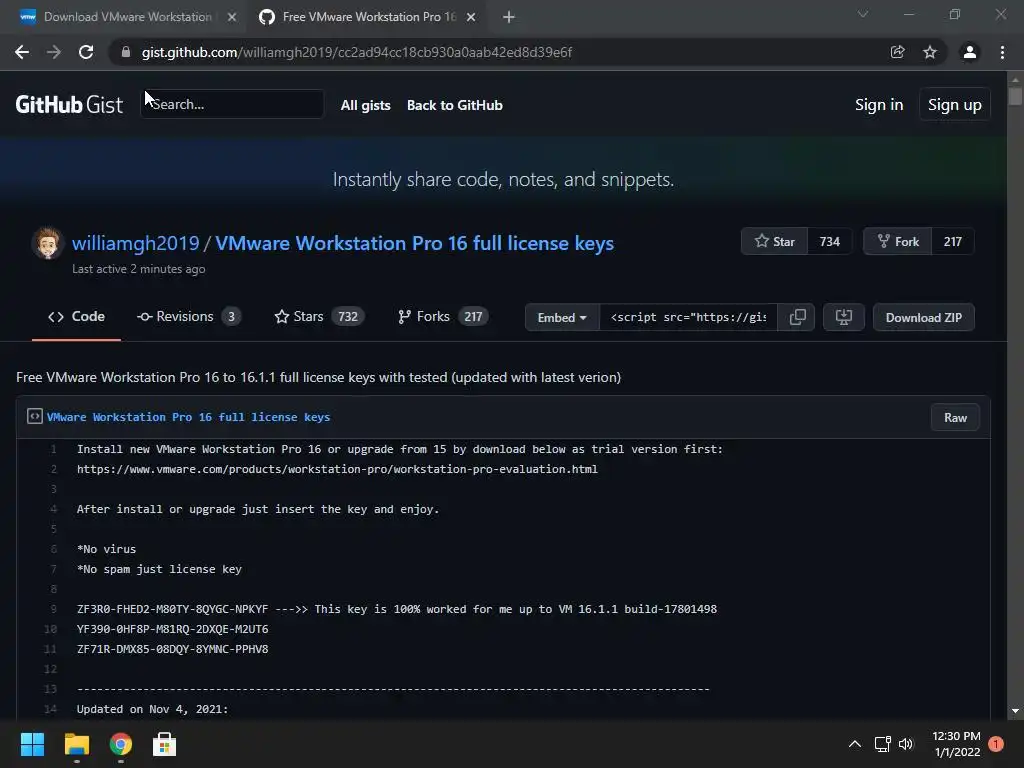Screen dimensions: 1024x768
Task: Open gist title VMware Workstation Pro 16 link
Action: click(x=415, y=243)
